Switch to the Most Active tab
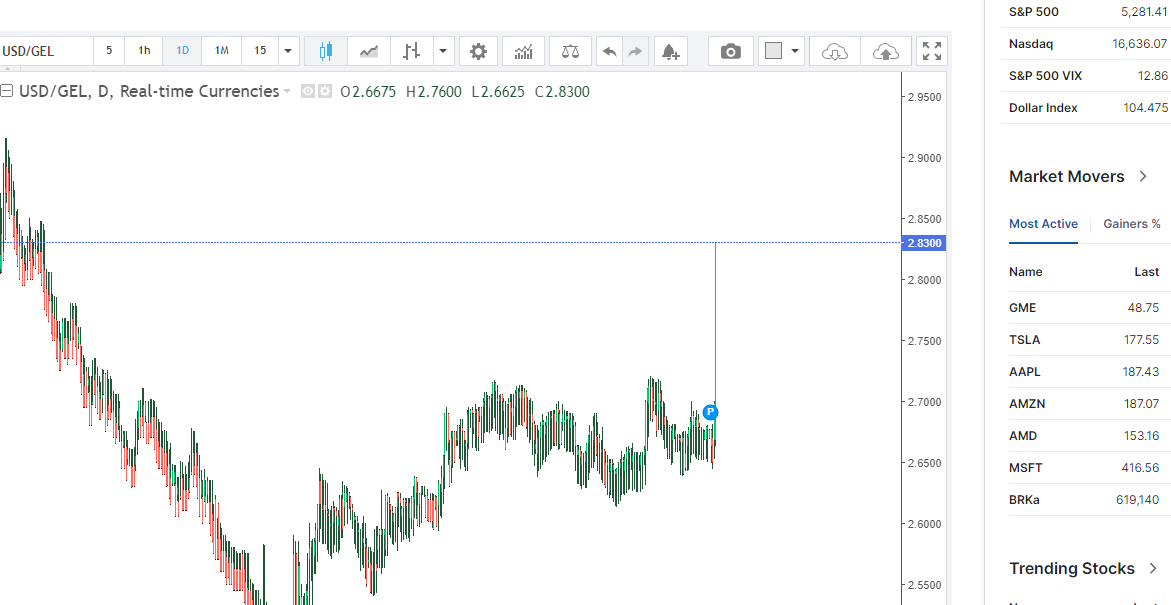1171x605 pixels. [1043, 224]
